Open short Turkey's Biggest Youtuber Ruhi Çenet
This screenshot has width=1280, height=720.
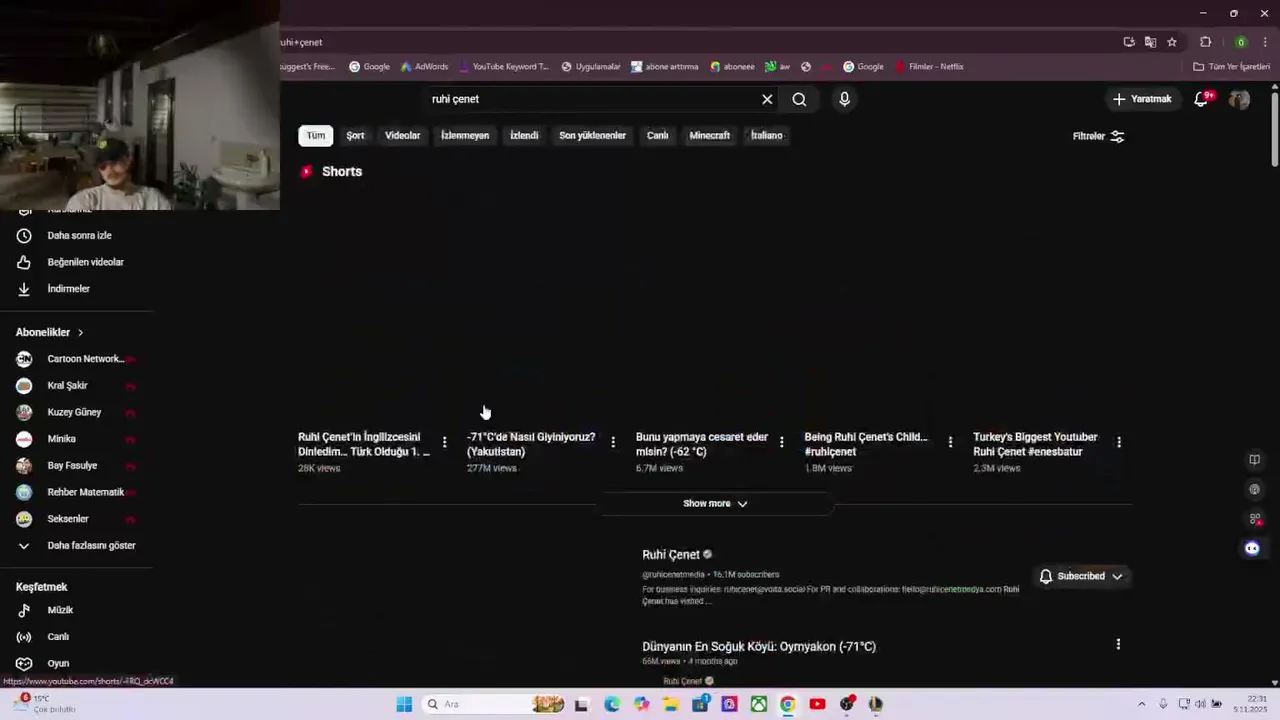pyautogui.click(x=1035, y=444)
